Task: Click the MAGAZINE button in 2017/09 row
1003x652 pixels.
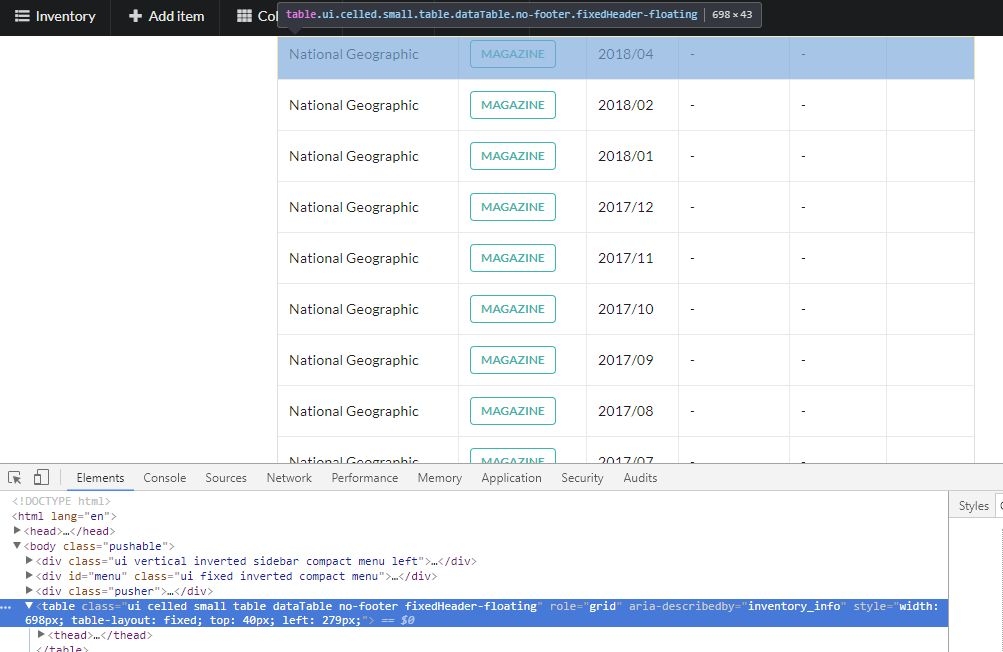Action: click(x=513, y=360)
